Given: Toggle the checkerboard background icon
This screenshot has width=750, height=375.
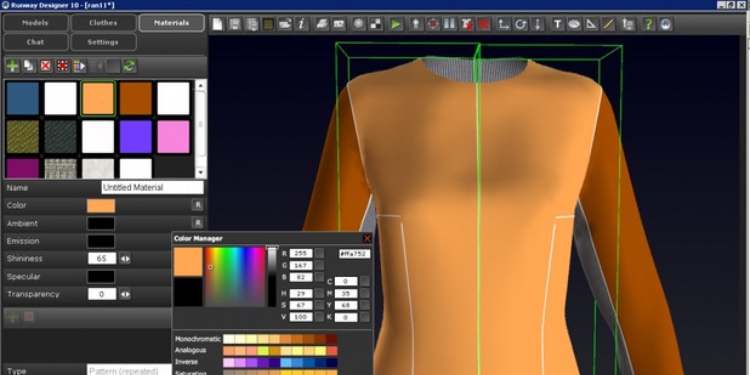Looking at the screenshot, I should (x=376, y=24).
